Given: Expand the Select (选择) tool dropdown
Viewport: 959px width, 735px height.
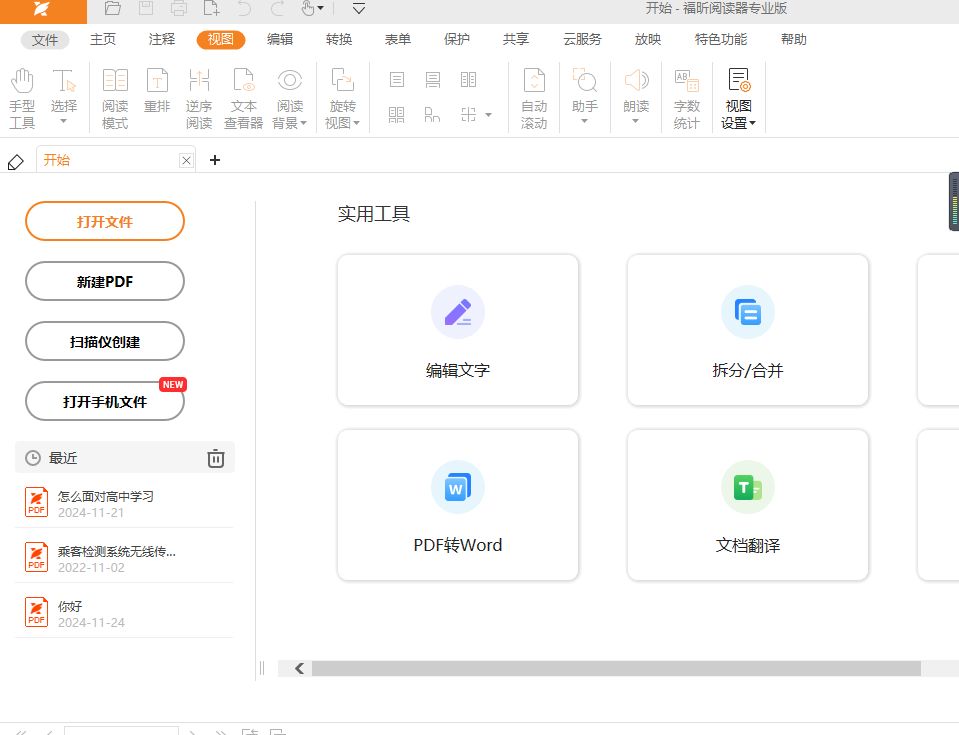Looking at the screenshot, I should click(64, 121).
